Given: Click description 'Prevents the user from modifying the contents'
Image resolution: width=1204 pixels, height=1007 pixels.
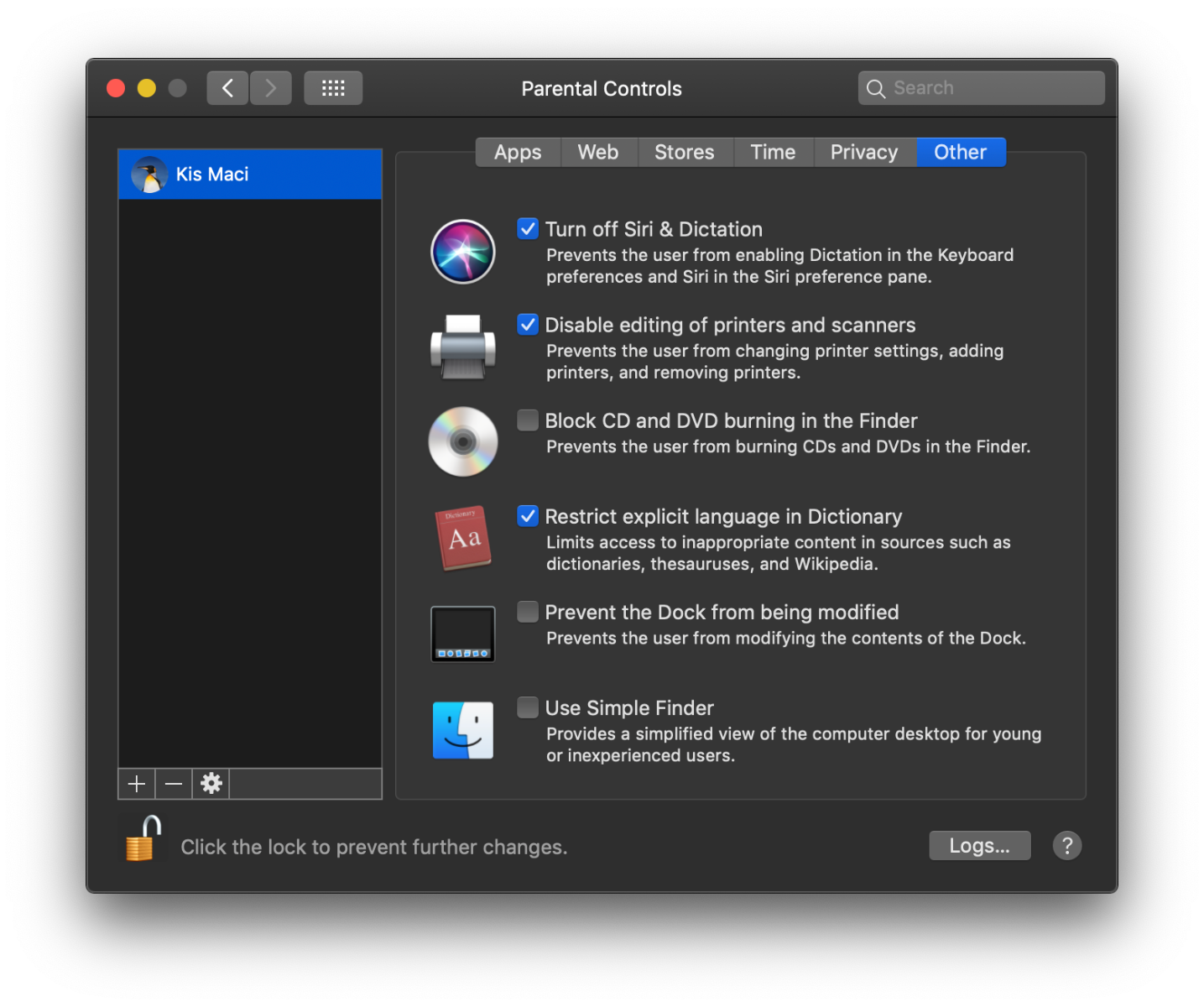Looking at the screenshot, I should click(x=786, y=638).
